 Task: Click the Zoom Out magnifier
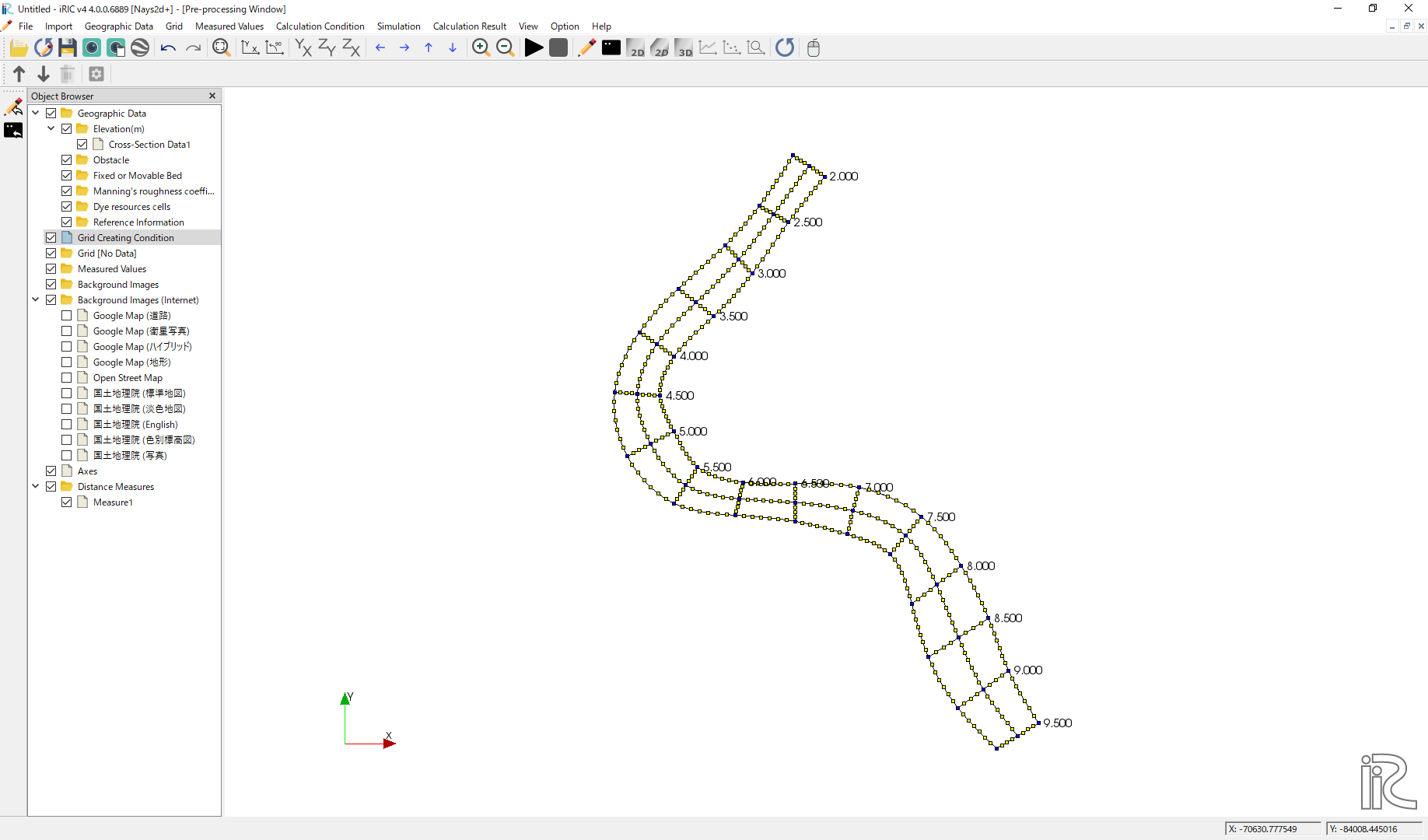506,48
